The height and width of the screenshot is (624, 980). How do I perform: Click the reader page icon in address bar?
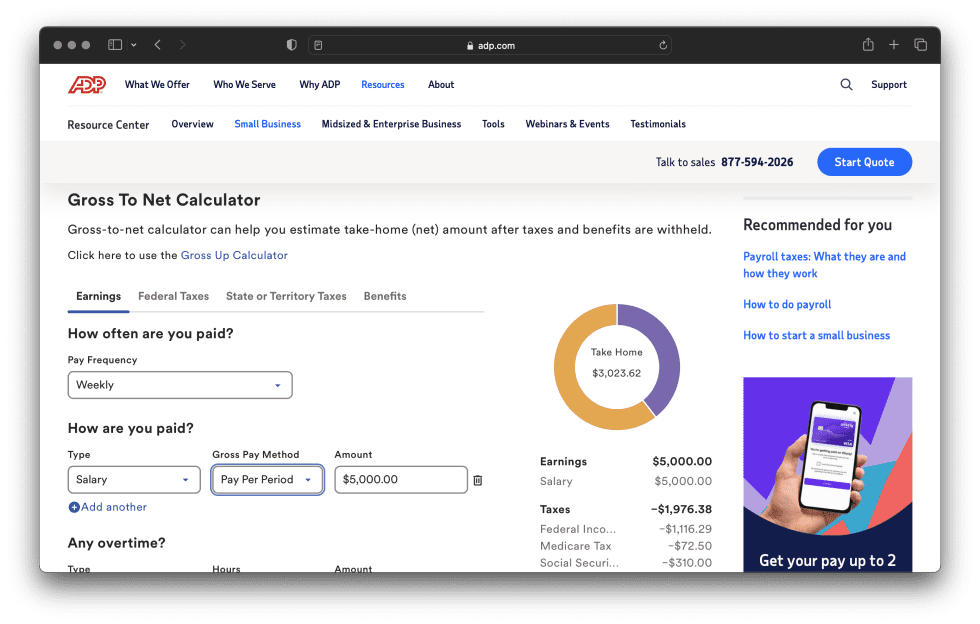pyautogui.click(x=318, y=45)
